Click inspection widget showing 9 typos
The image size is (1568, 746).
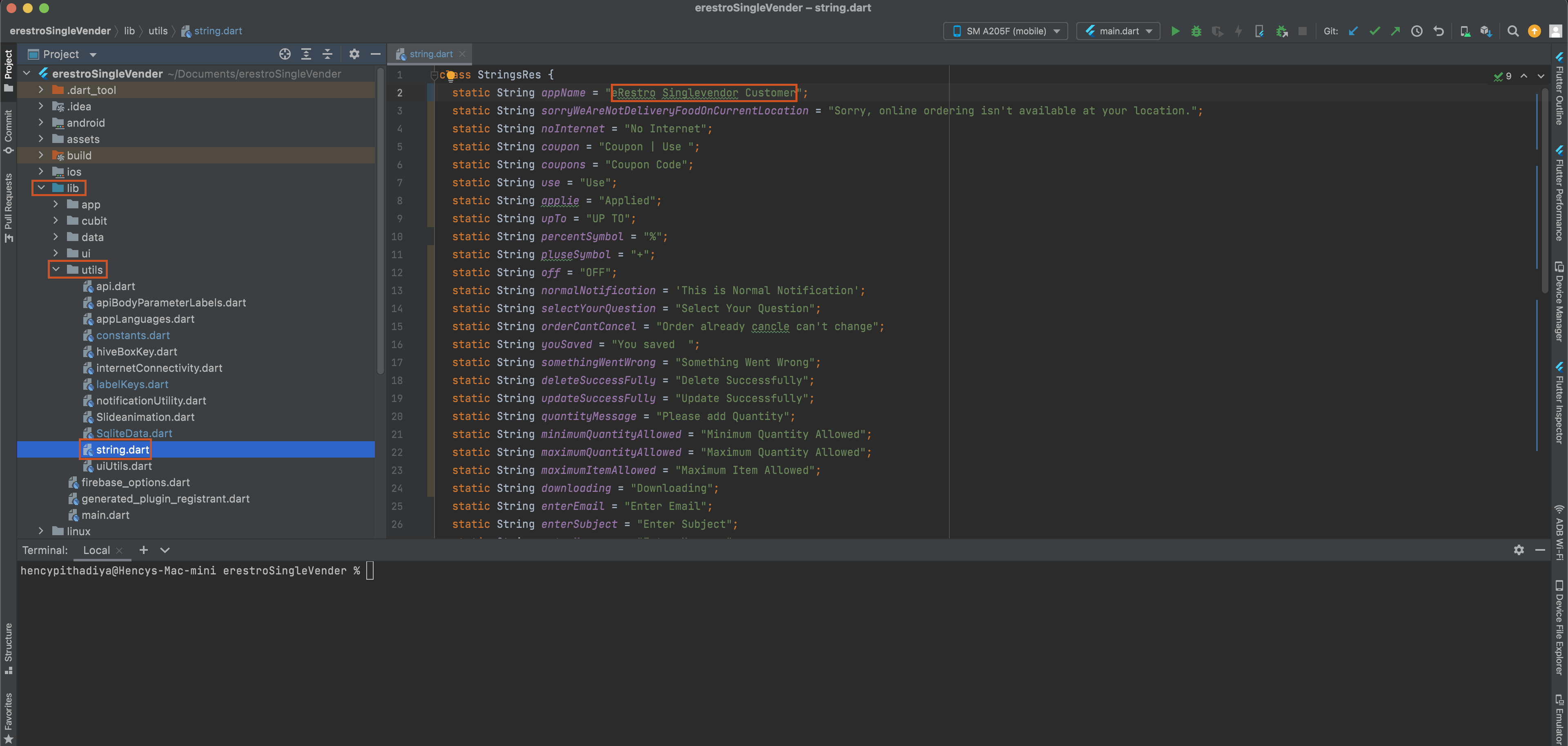pos(1502,76)
